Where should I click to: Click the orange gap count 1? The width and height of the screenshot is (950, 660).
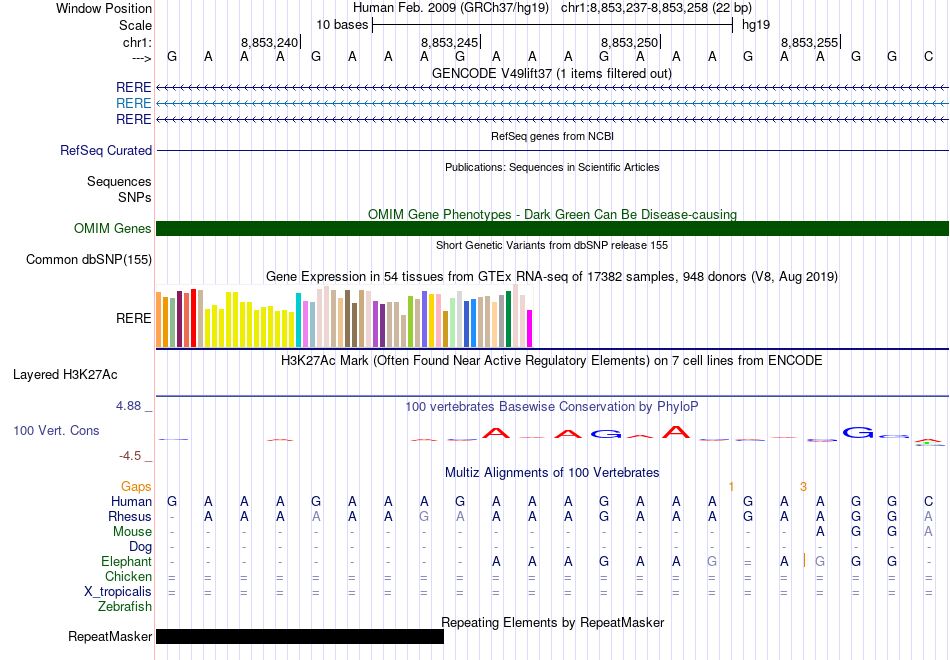(x=731, y=487)
